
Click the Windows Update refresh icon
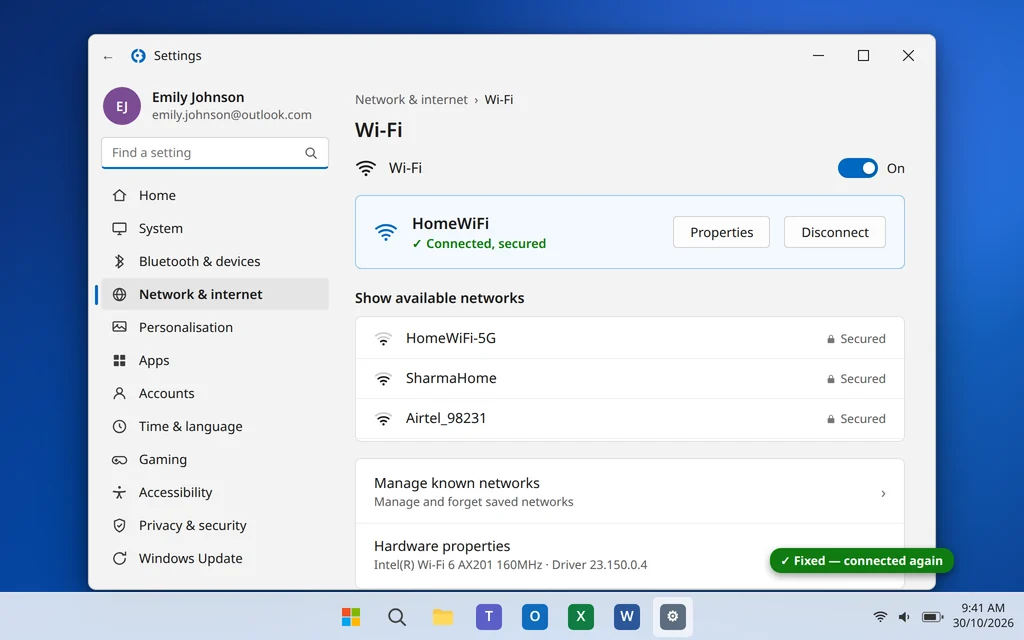click(119, 558)
